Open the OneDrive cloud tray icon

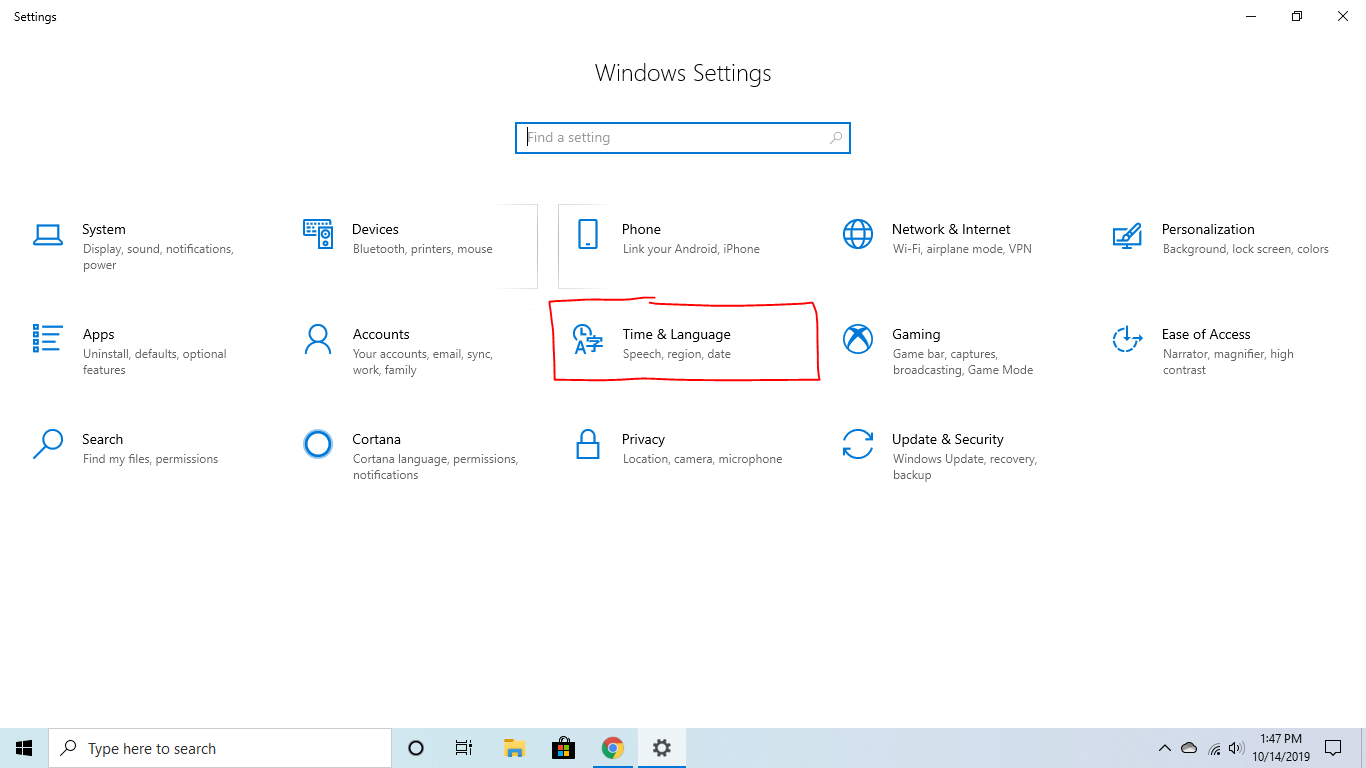pos(1189,748)
